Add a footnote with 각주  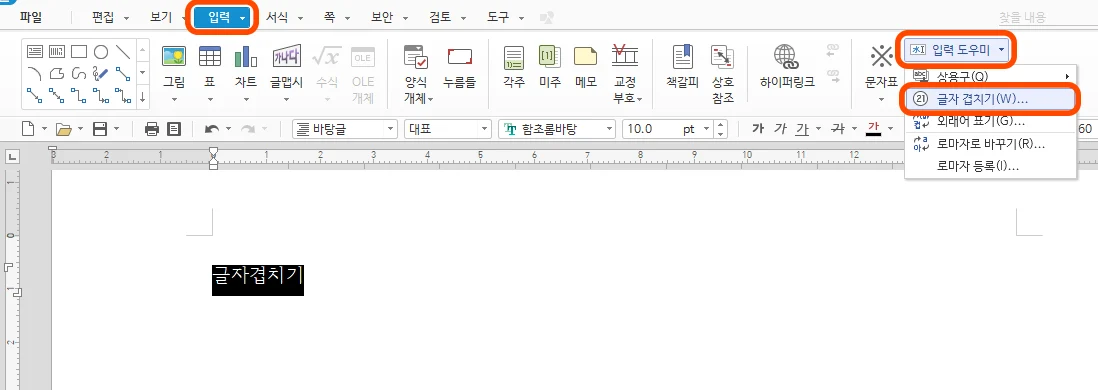[514, 57]
